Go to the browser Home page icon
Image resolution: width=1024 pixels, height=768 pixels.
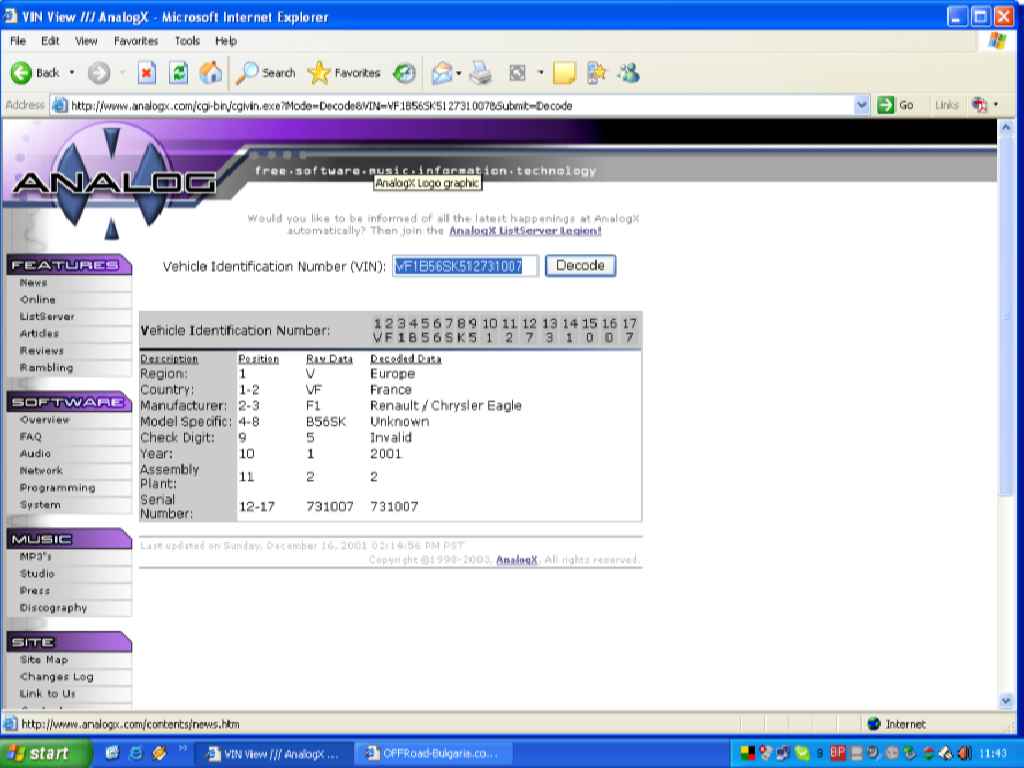click(x=210, y=73)
